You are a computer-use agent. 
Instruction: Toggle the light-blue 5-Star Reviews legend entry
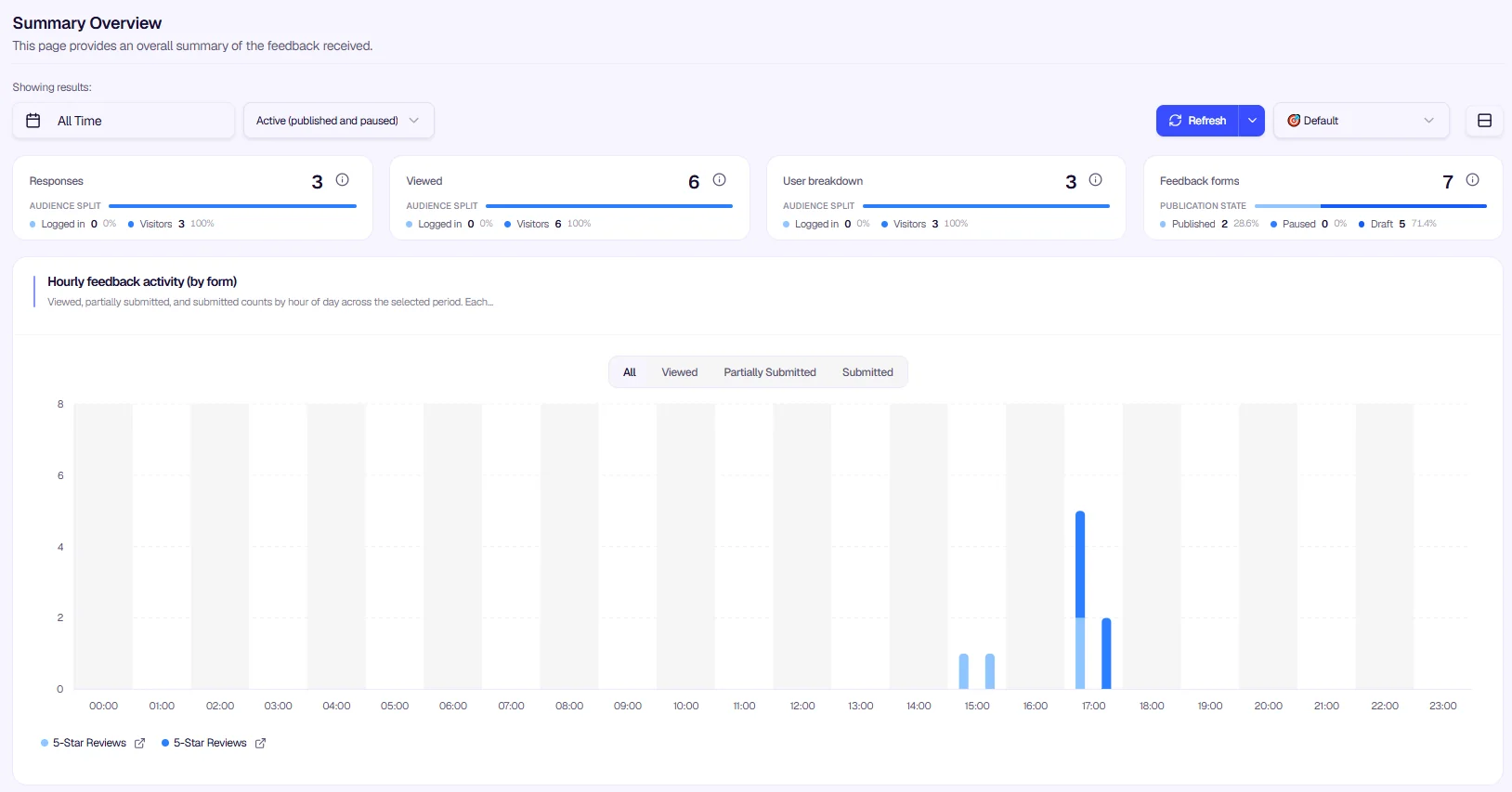coord(84,743)
